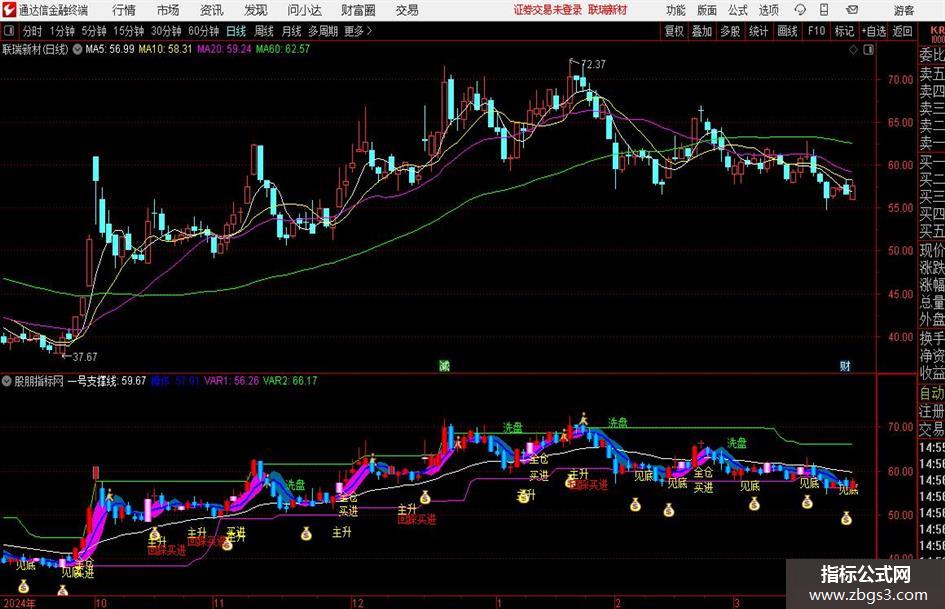This screenshot has width=945, height=609.
Task: Click the customer service headset icon
Action: point(800,10)
